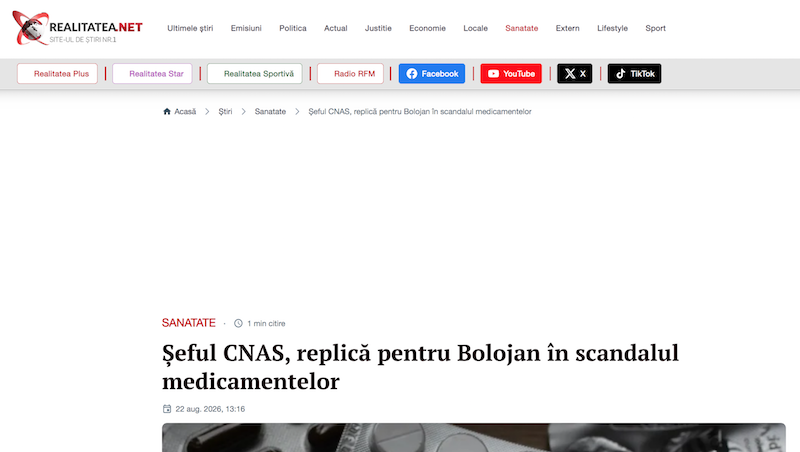Select the Sport menu item
Image resolution: width=800 pixels, height=452 pixels.
(x=655, y=28)
